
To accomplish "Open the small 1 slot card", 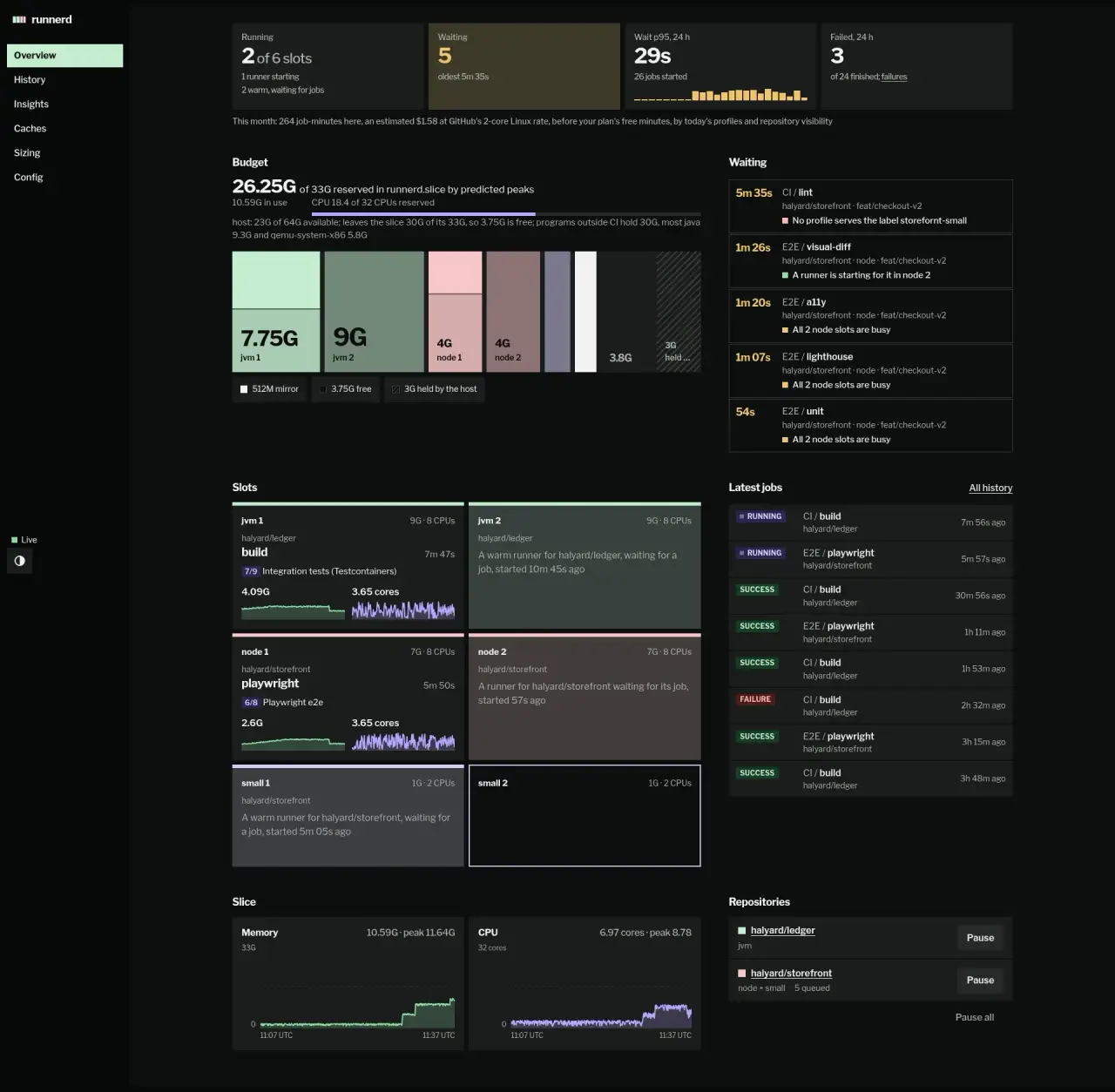I will point(348,816).
